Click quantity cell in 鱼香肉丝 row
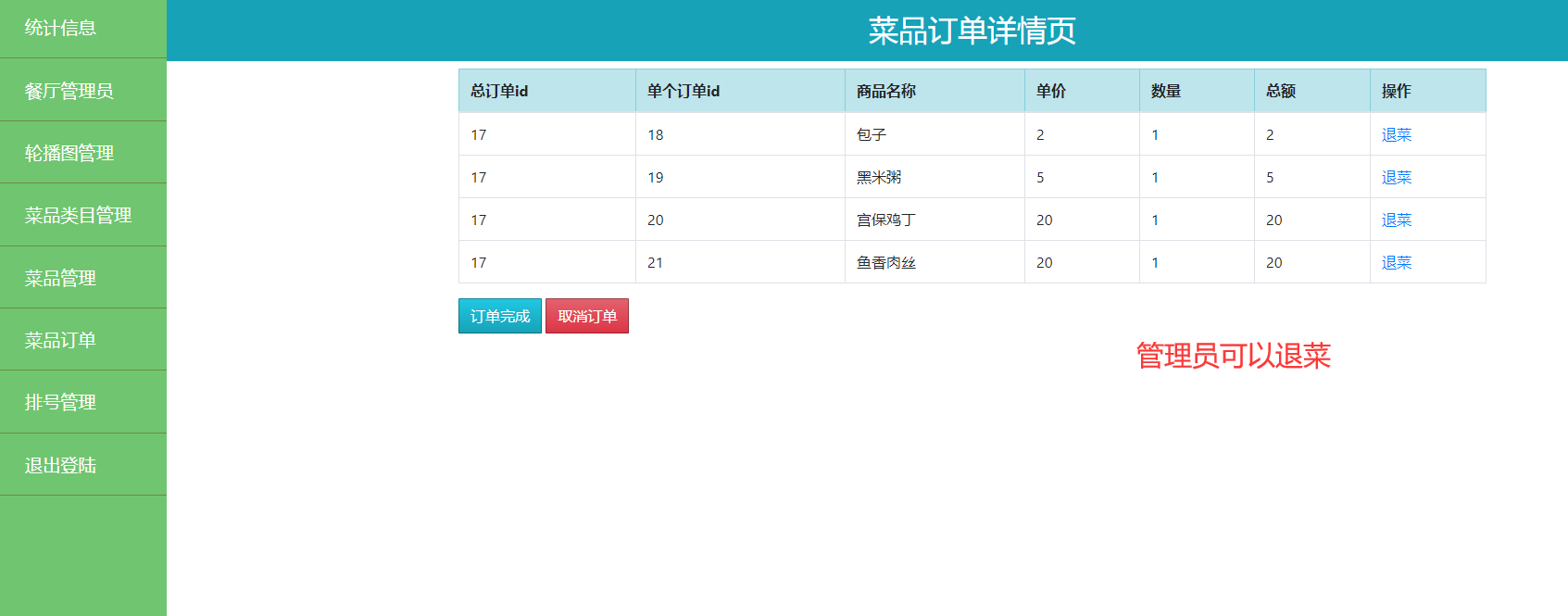Screen dimensions: 1568x616 coord(1197,262)
